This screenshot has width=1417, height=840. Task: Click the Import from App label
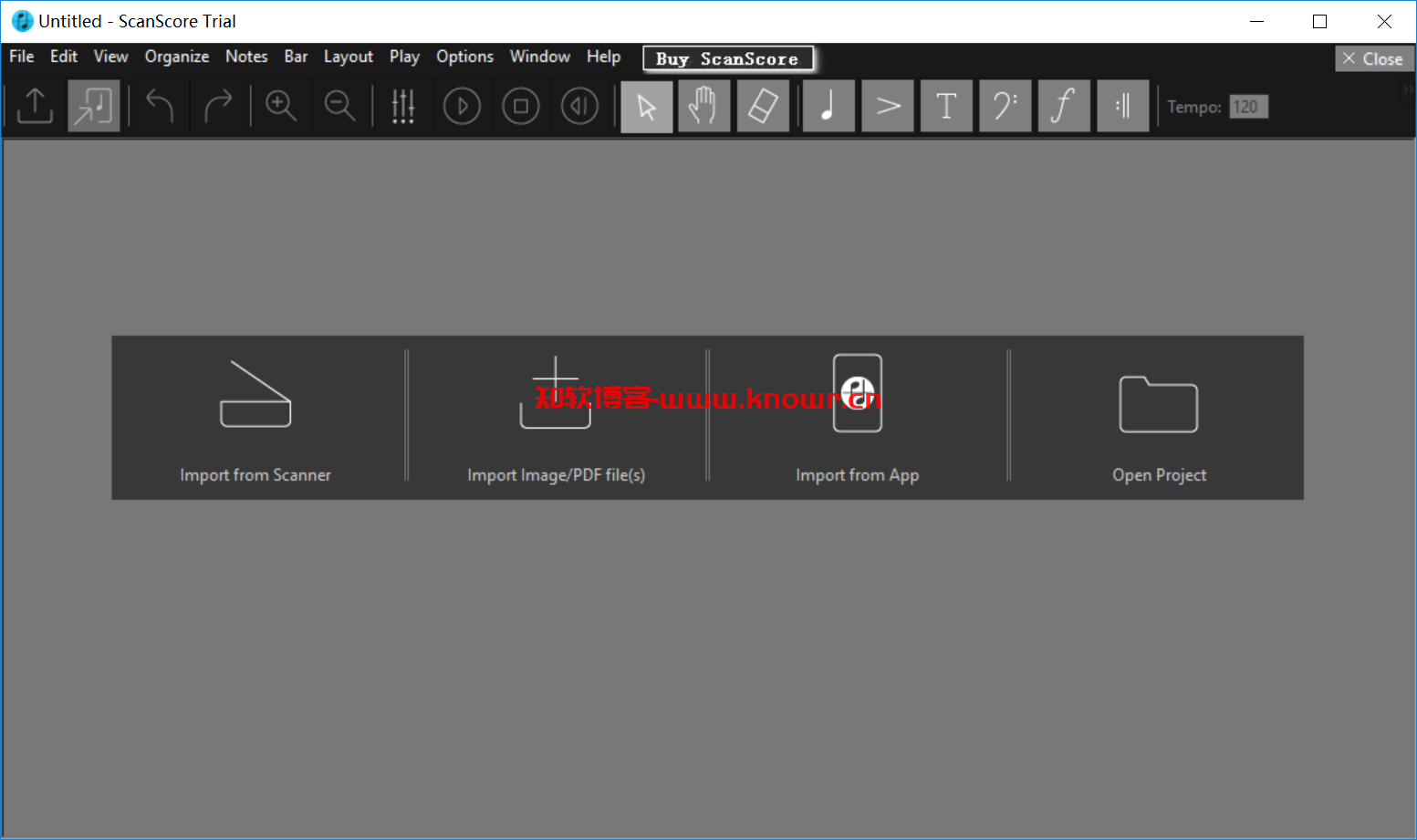point(858,475)
